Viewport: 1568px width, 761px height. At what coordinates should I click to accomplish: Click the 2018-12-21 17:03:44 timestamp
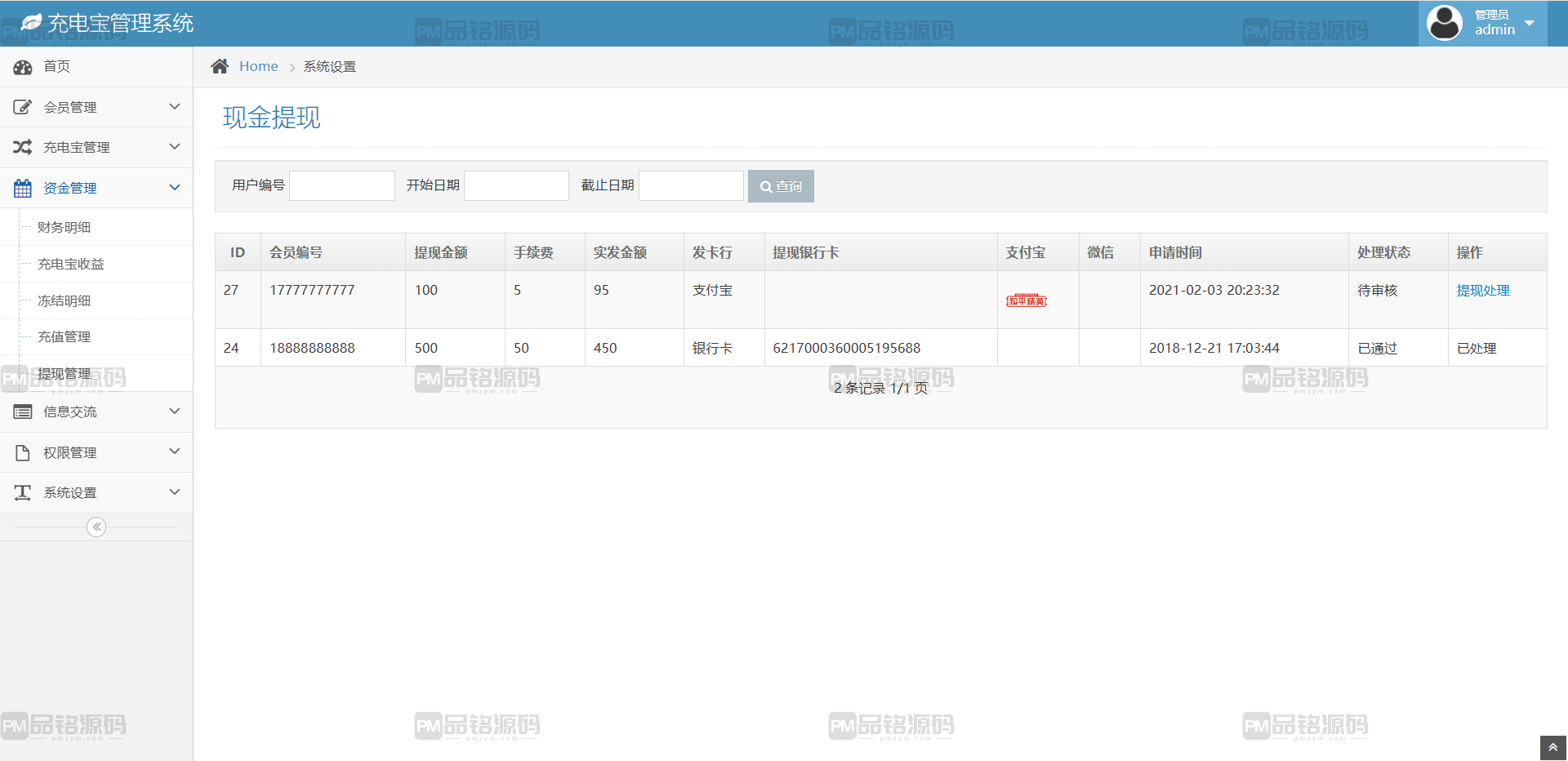point(1214,348)
